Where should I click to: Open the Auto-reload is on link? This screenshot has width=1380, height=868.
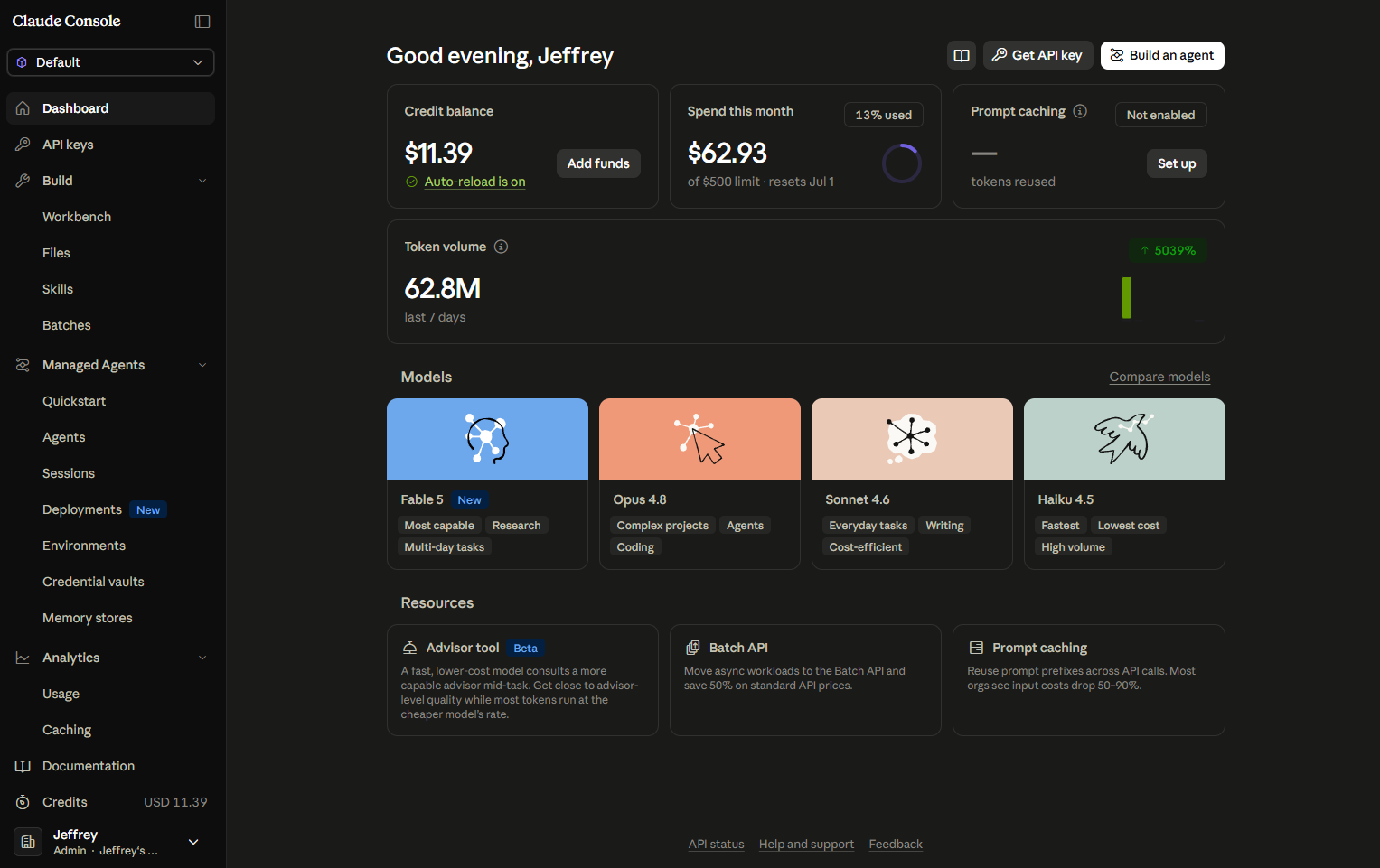[x=474, y=182]
